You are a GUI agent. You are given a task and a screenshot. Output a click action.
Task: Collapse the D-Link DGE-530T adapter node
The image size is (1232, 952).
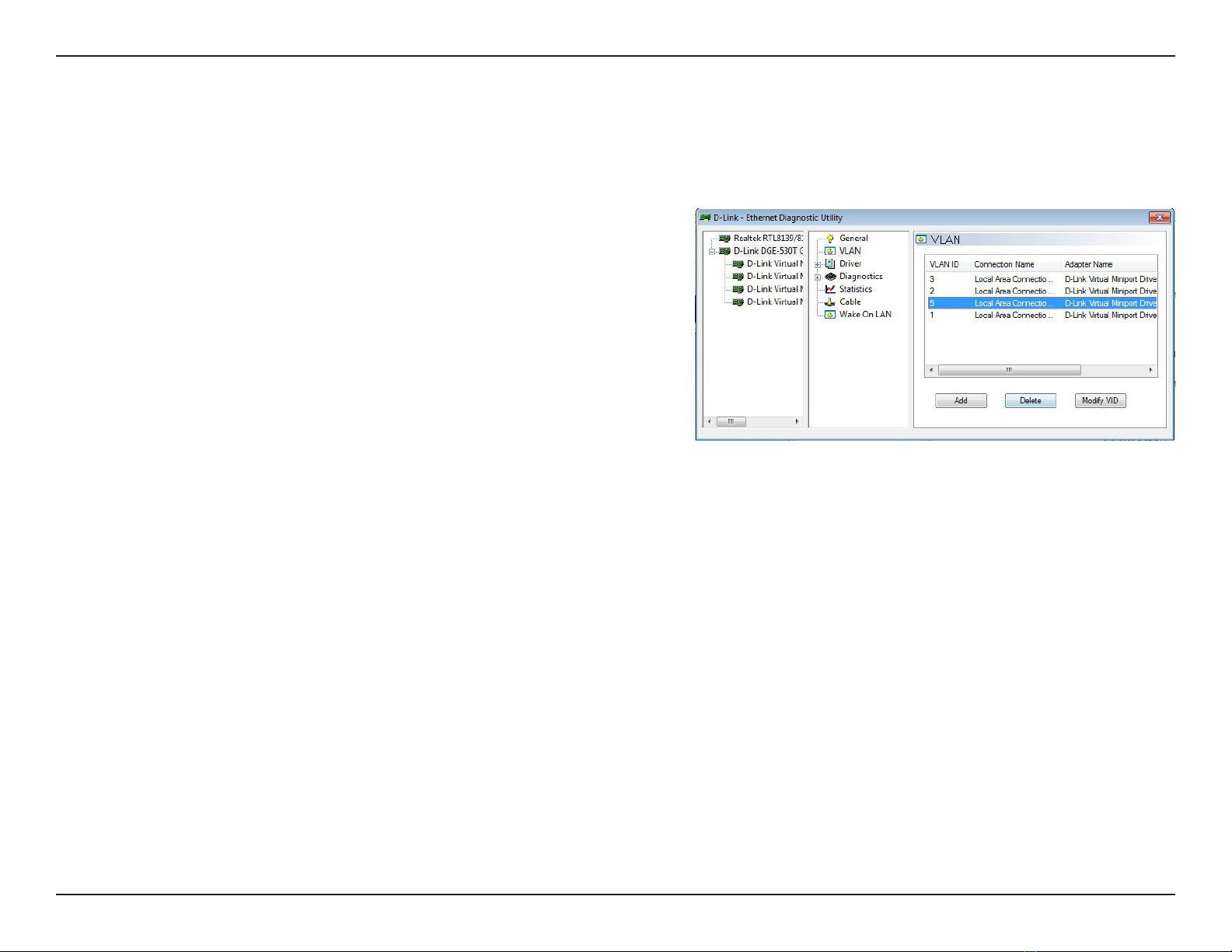point(712,252)
